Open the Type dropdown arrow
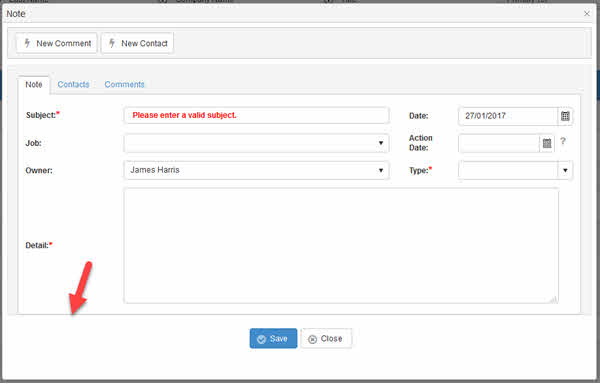Image resolution: width=600 pixels, height=384 pixels. pyautogui.click(x=565, y=170)
